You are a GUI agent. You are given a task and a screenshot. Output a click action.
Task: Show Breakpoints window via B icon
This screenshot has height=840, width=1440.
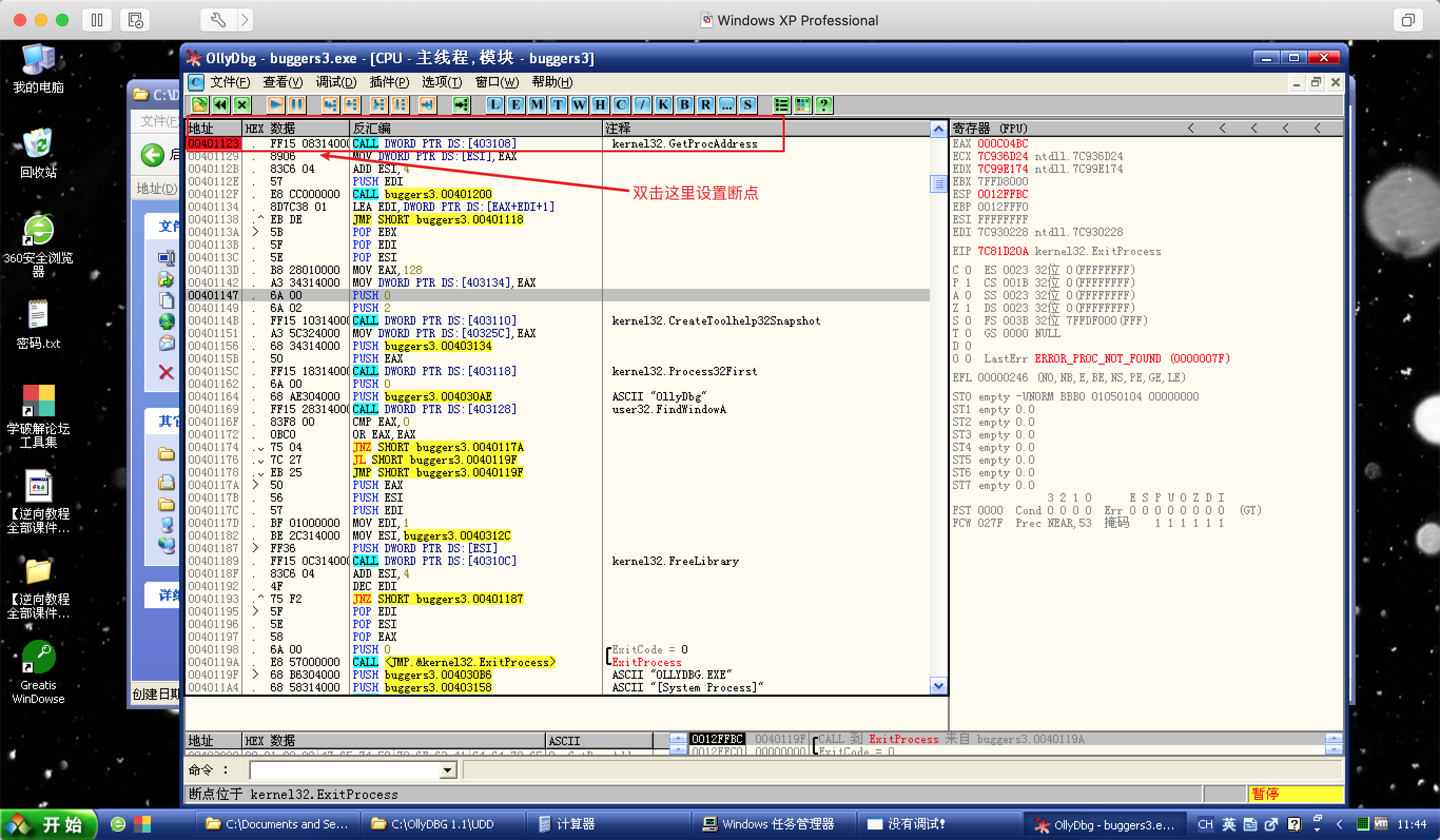point(684,104)
